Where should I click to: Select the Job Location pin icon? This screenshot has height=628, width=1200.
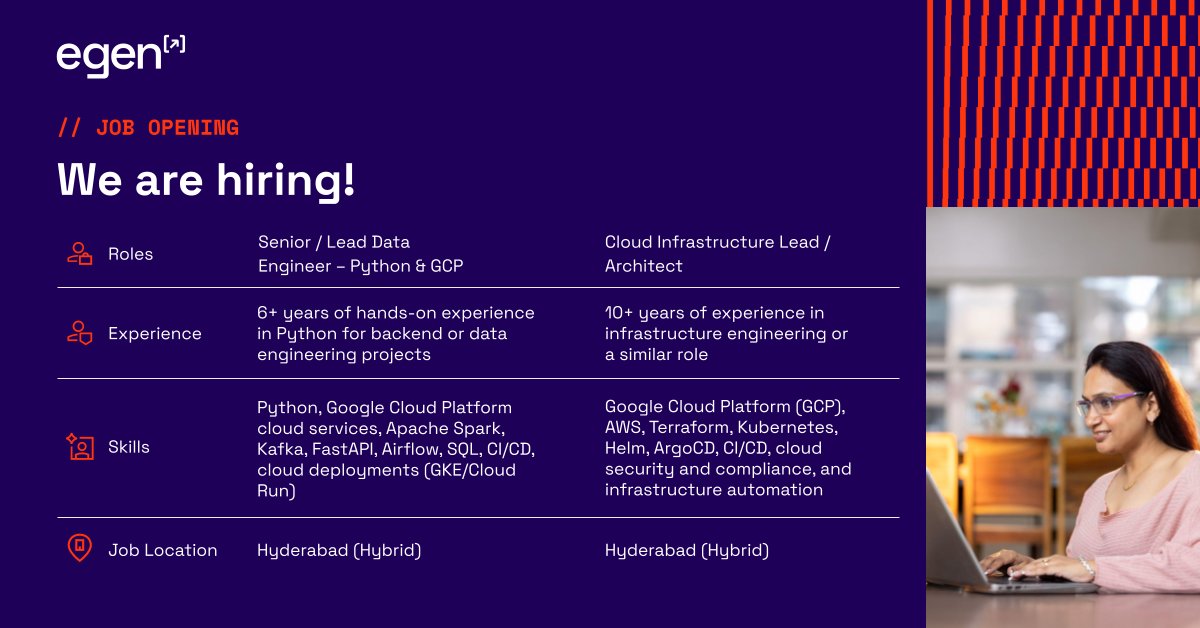[80, 549]
